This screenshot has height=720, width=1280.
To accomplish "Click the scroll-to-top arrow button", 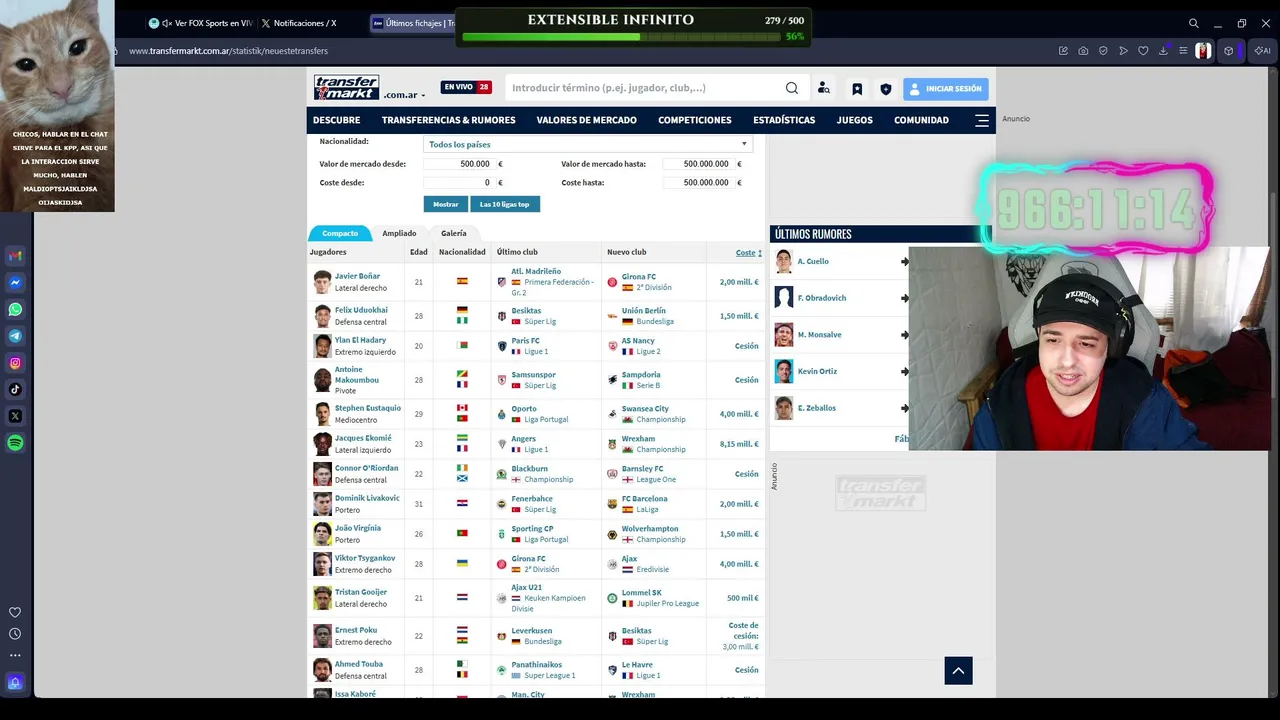I will point(958,671).
